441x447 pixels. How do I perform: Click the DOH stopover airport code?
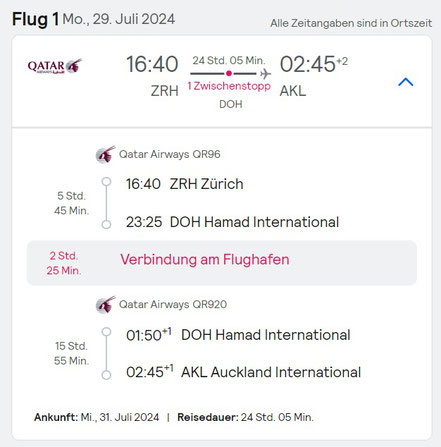(x=231, y=104)
